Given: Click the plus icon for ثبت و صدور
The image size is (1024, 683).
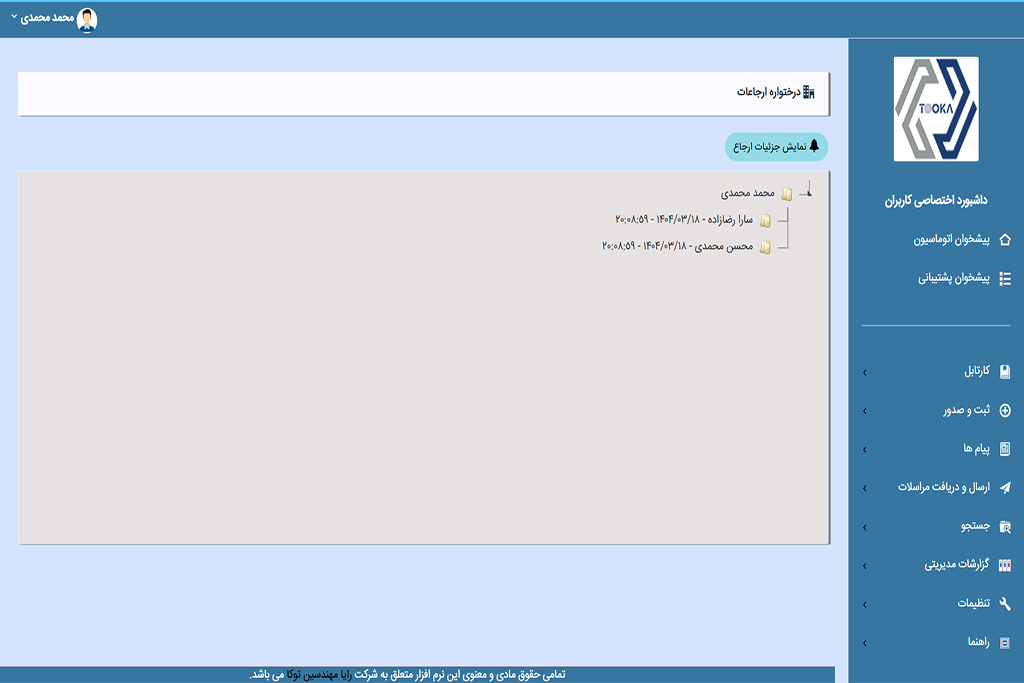Looking at the screenshot, I should (1005, 411).
